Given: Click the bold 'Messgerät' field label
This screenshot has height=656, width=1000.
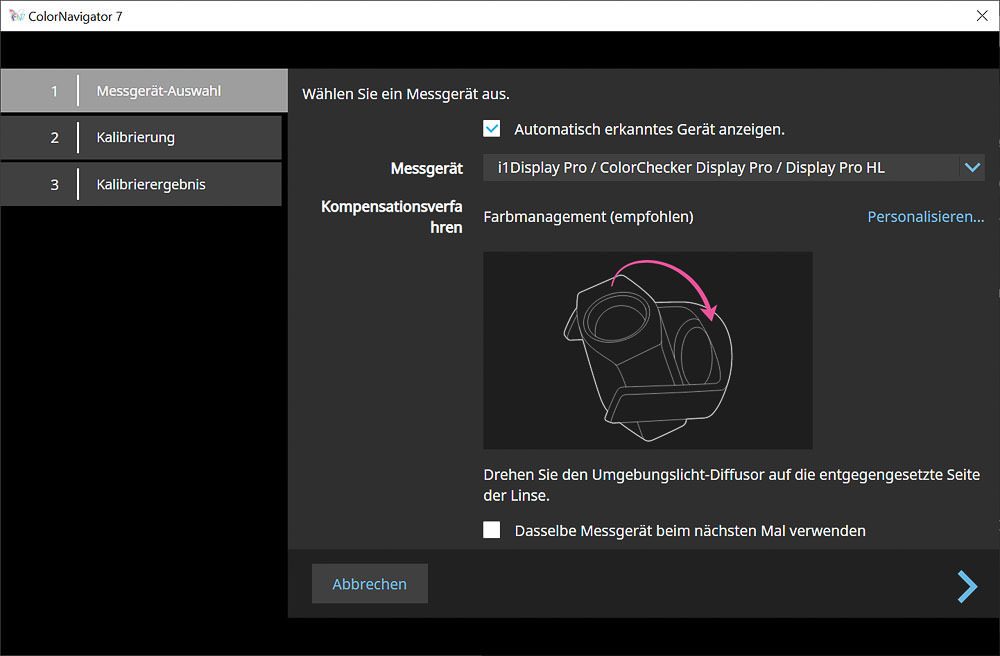Looking at the screenshot, I should point(426,168).
